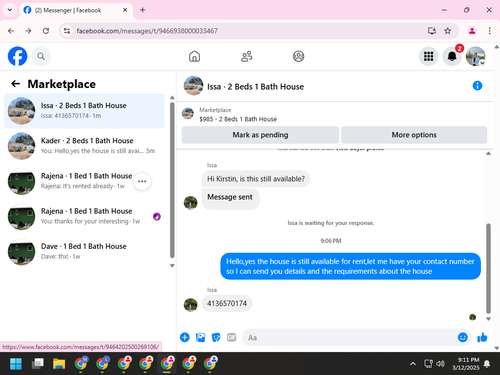Open Task View on the taskbar
Screen dimensions: 500x375
pyautogui.click(x=37, y=364)
